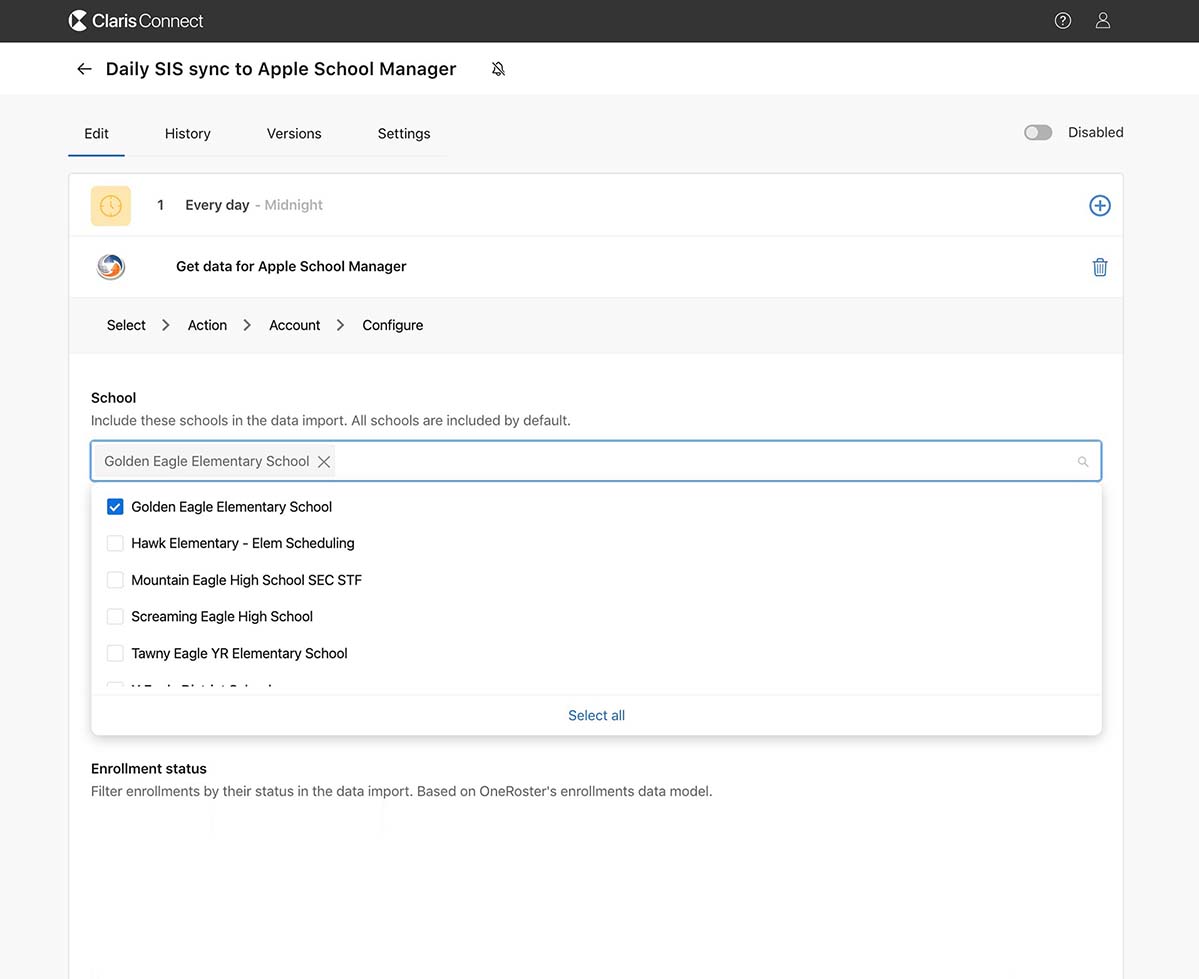Image resolution: width=1199 pixels, height=979 pixels.
Task: Open the help question mark icon
Action: click(x=1062, y=21)
